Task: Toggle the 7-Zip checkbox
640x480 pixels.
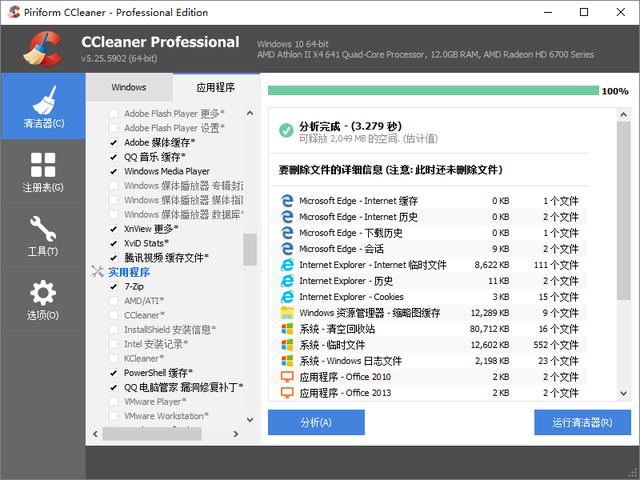Action: (x=113, y=287)
